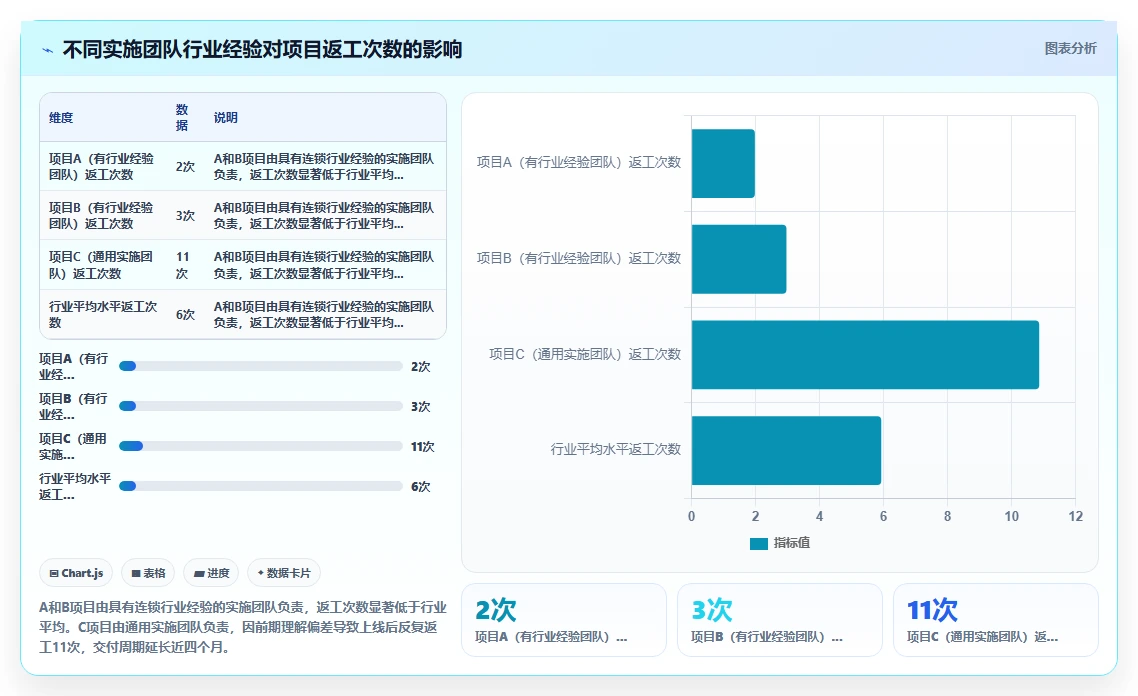Click the 项目C progress bar showing 11次
The width and height of the screenshot is (1138, 696).
click(261, 446)
